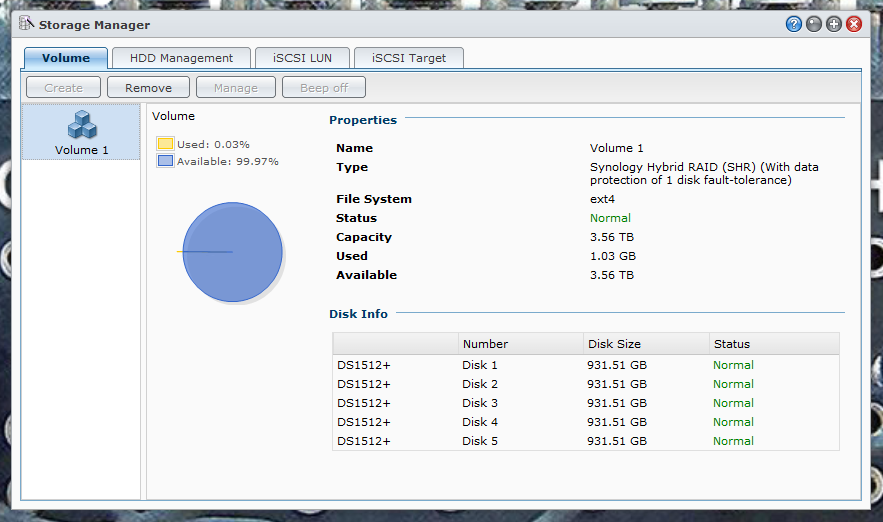
Task: Switch to the Volume tab
Action: 66,58
